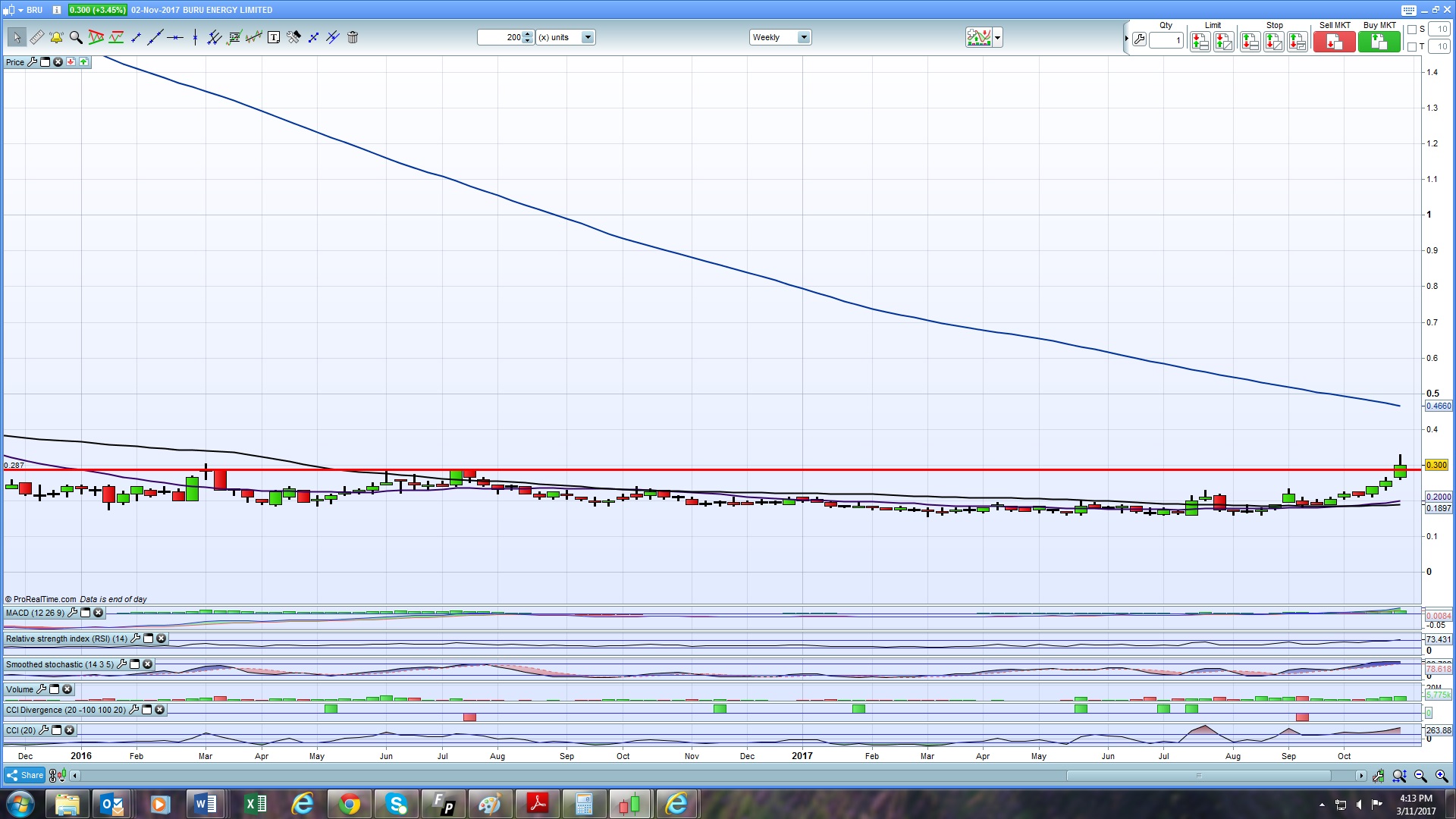This screenshot has height=819, width=1456.
Task: Open the add indicators chart button
Action: click(978, 37)
